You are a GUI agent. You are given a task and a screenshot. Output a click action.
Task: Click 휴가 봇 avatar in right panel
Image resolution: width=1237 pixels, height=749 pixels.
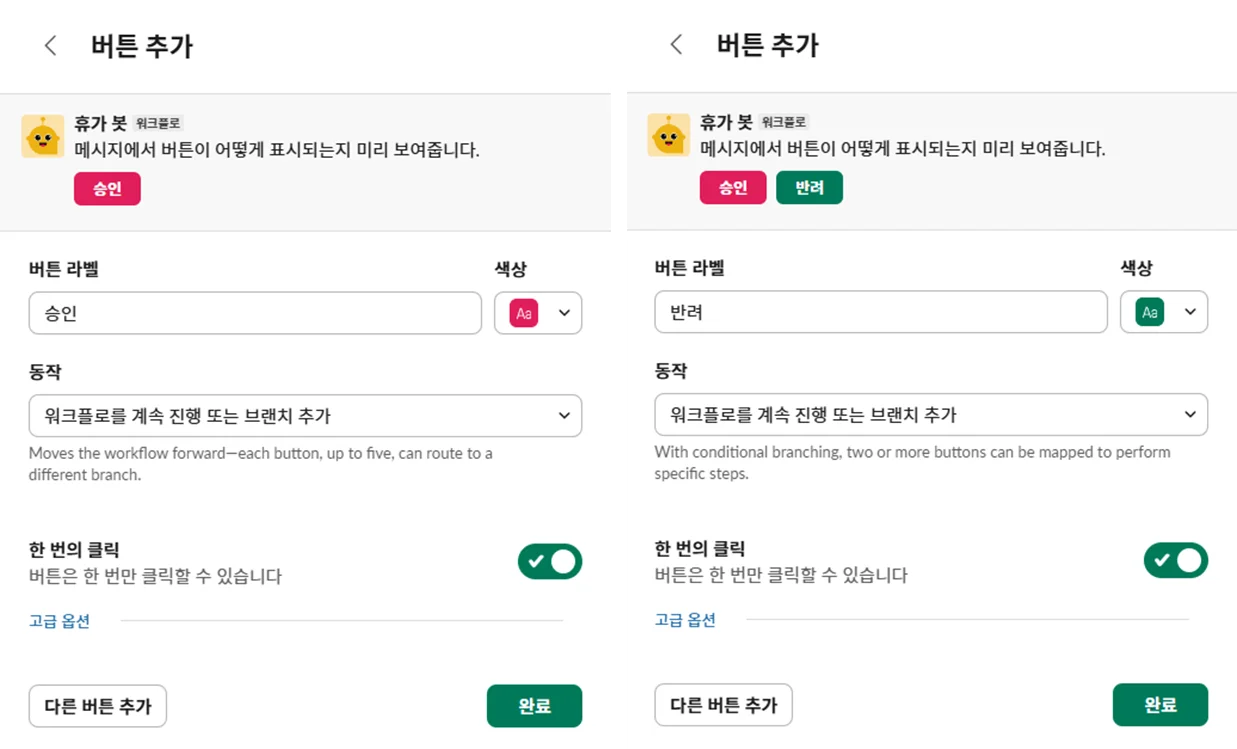[669, 136]
